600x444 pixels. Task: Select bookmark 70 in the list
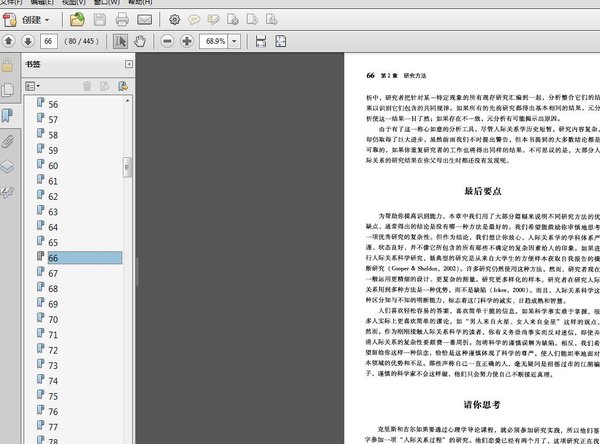pyautogui.click(x=53, y=319)
